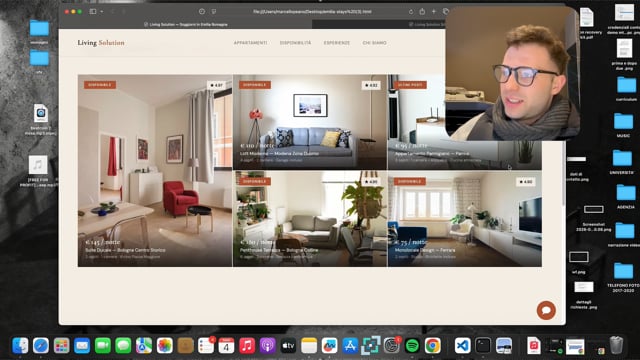Viewport: 640px width, 360px height.
Task: Open Visual Studio Code from the Dock
Action: [462, 346]
